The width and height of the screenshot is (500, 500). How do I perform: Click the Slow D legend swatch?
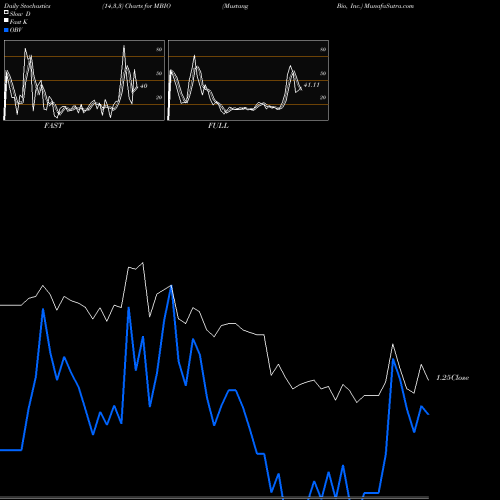[x=6, y=12]
